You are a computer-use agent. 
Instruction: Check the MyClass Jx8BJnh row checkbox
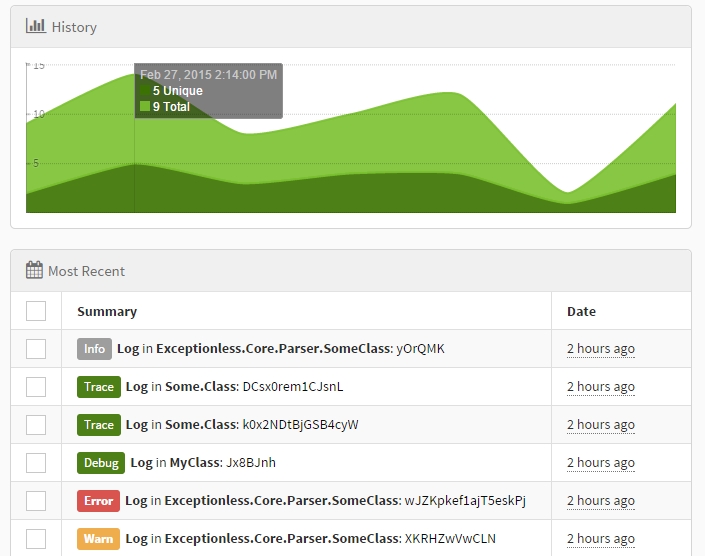coord(36,463)
